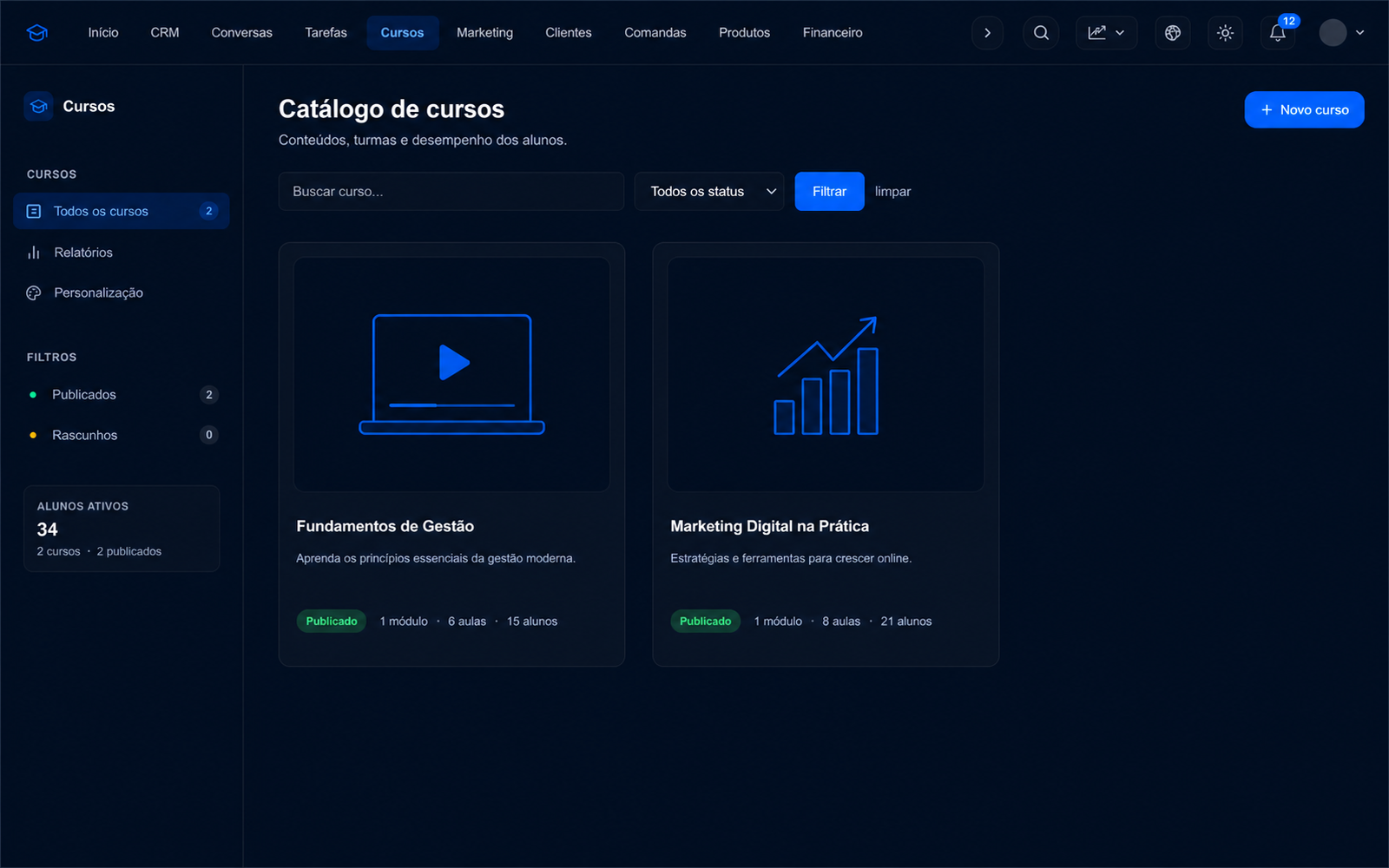Image resolution: width=1389 pixels, height=868 pixels.
Task: Click the globe language icon
Action: (1173, 33)
